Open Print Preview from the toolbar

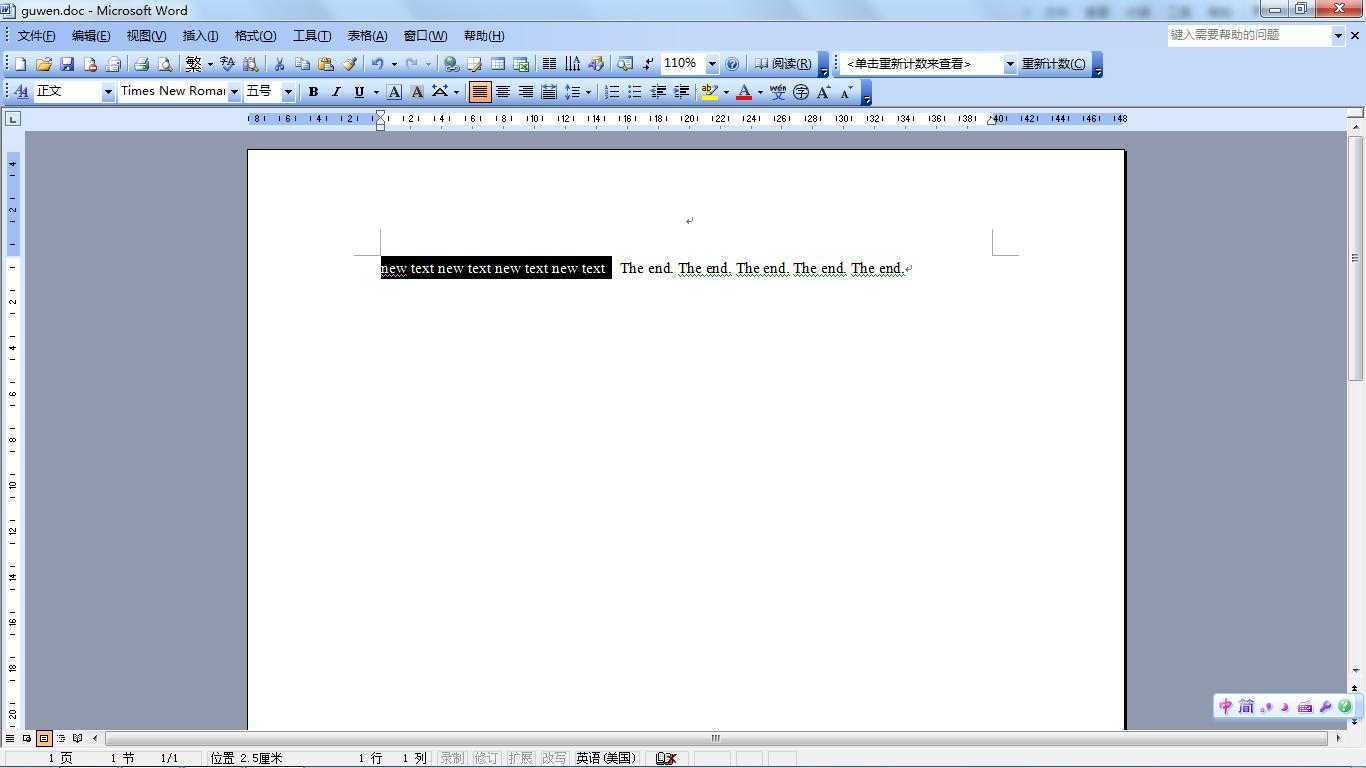pos(165,64)
